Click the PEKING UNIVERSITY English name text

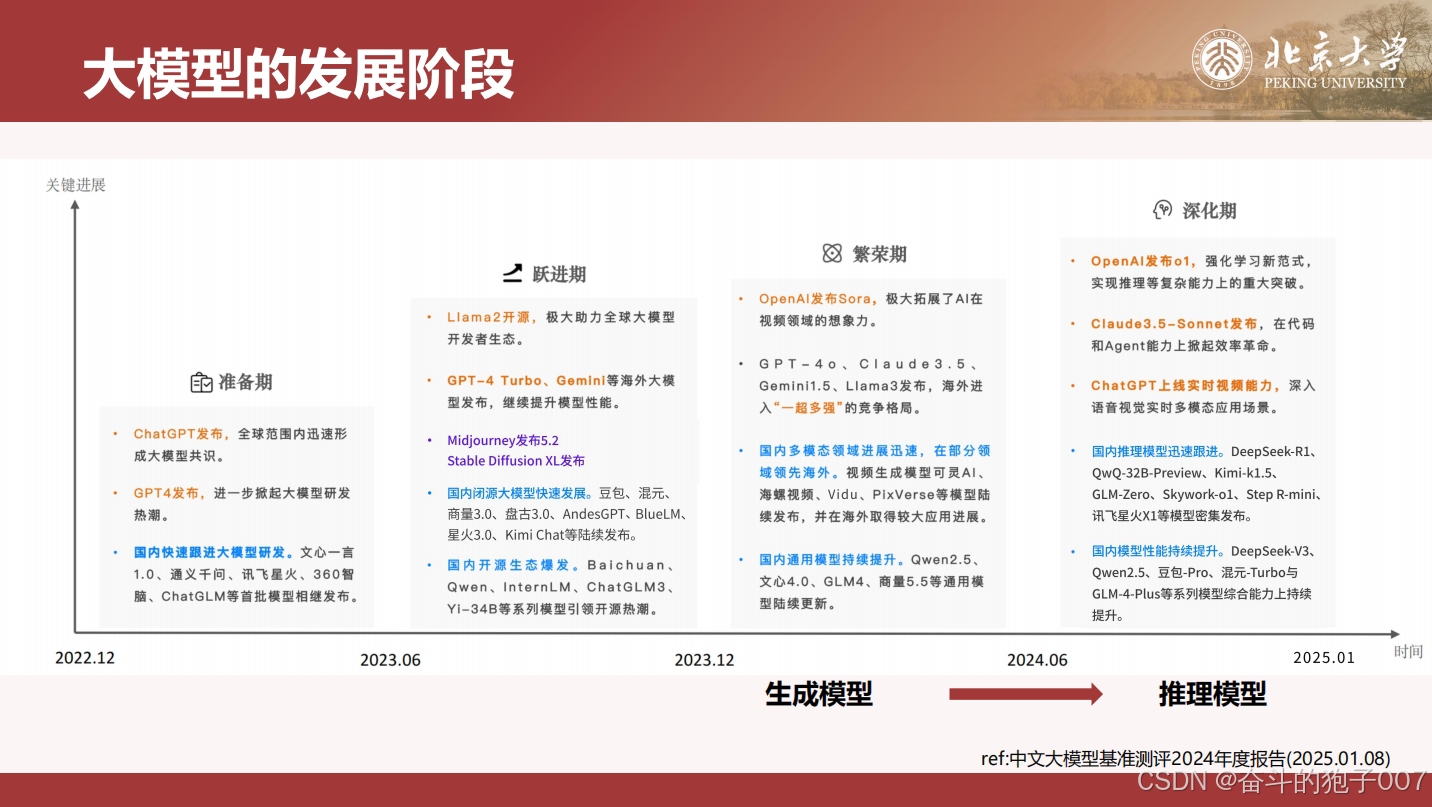coord(1335,83)
